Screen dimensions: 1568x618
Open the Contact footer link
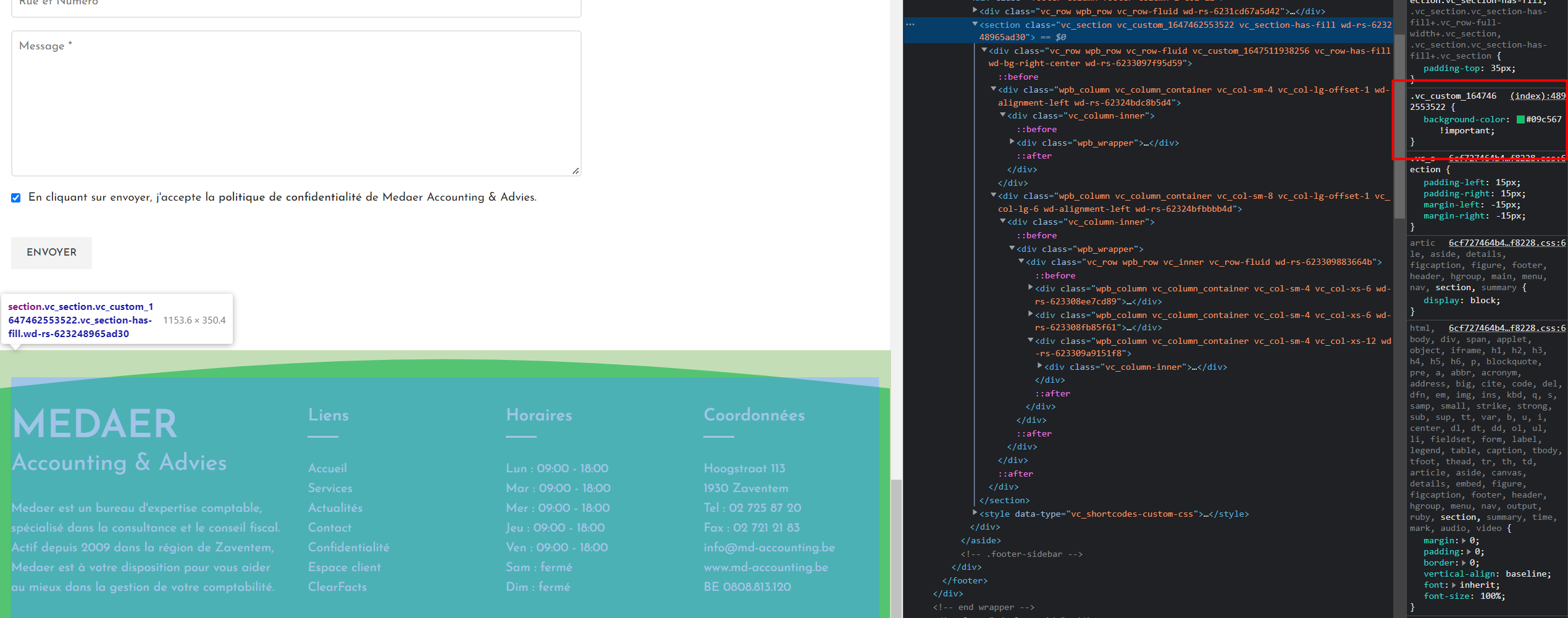pyautogui.click(x=330, y=528)
